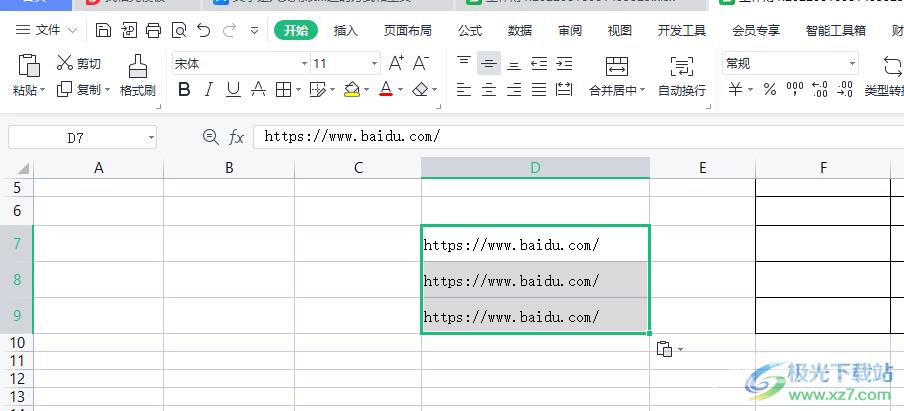Open the 公式 Formulas tab
Viewport: 904px width, 411px height.
click(470, 31)
